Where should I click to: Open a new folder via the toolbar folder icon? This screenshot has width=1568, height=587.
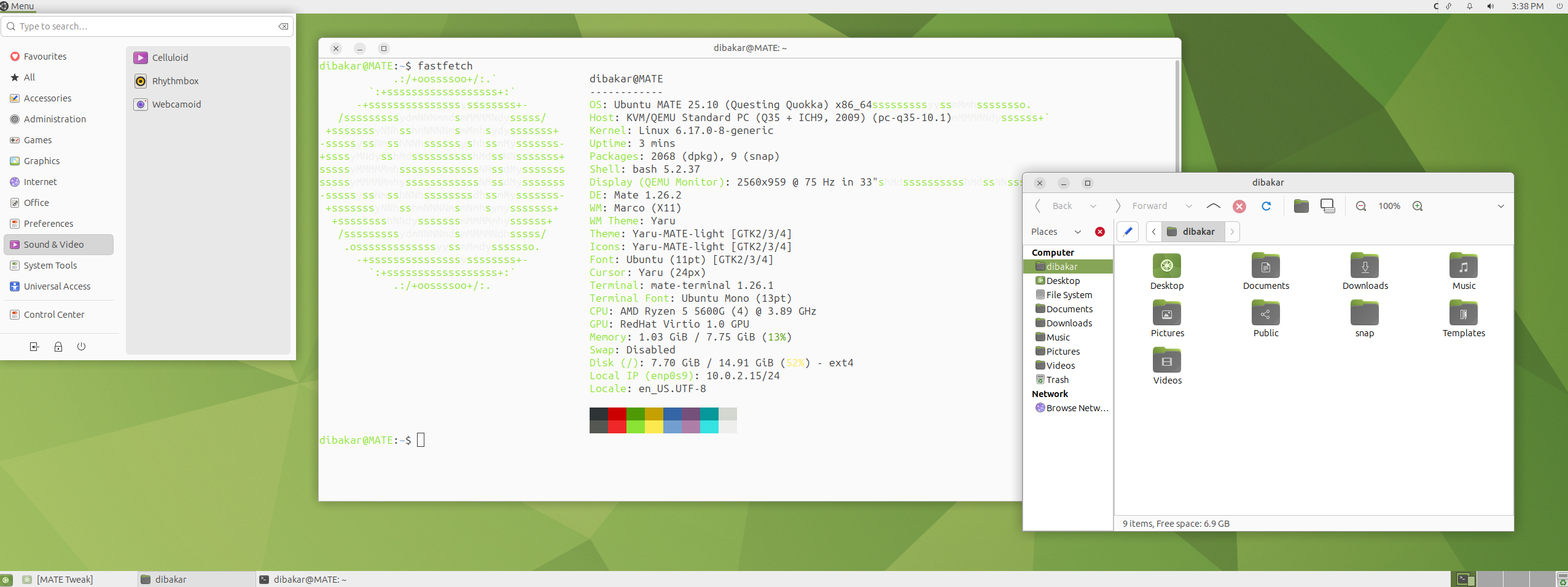pyautogui.click(x=1301, y=206)
